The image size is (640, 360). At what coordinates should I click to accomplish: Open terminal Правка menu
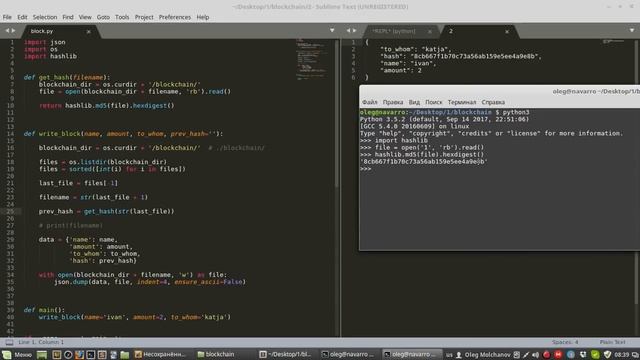pos(393,102)
